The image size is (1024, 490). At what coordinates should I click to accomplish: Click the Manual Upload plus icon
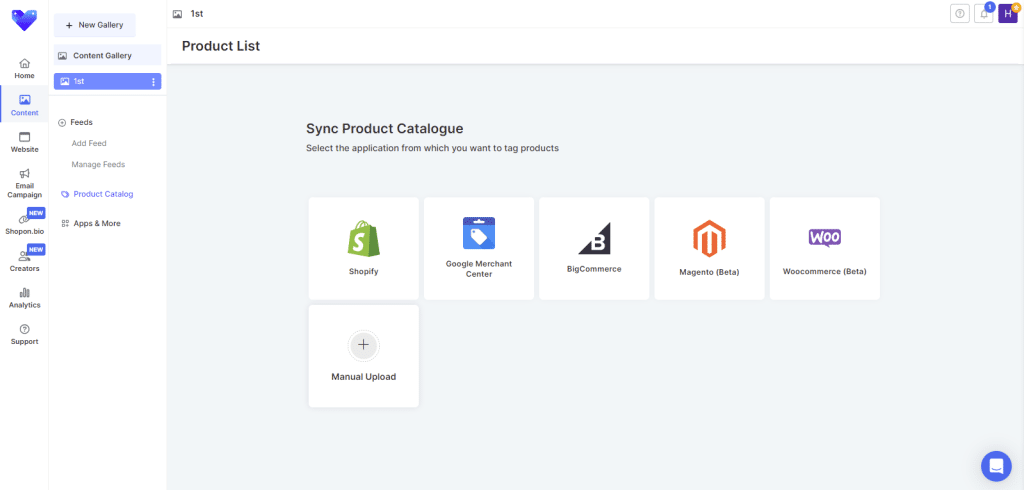click(363, 345)
